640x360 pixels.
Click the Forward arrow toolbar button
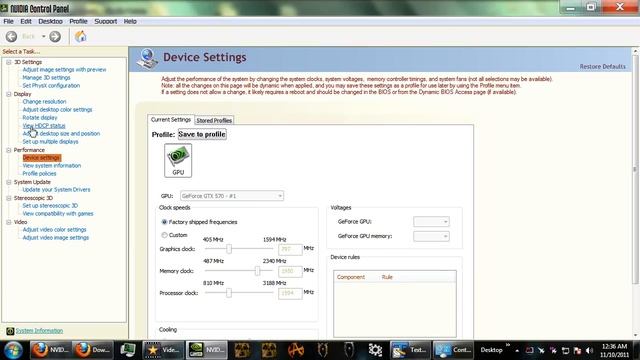(55, 37)
